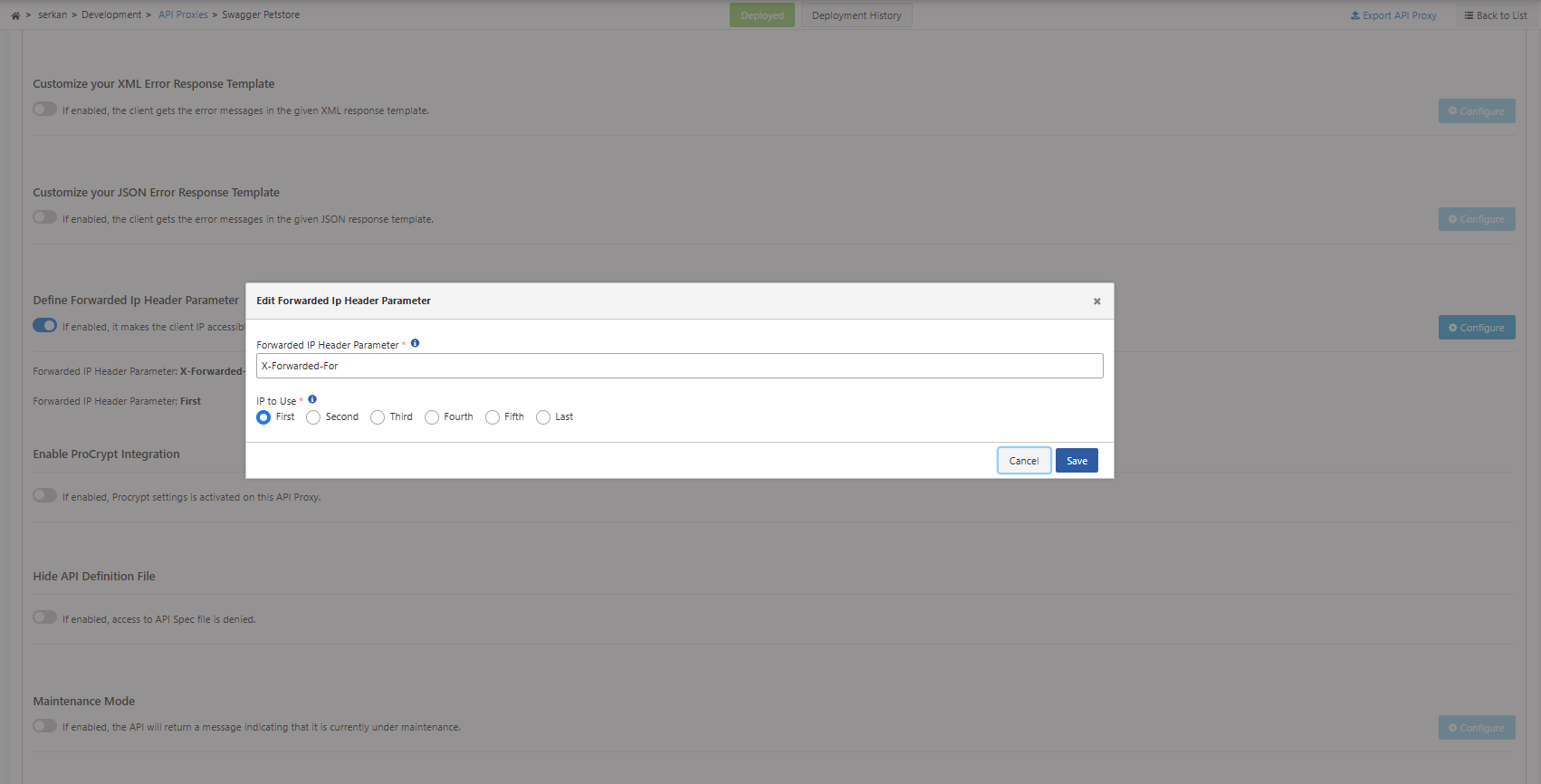Click info icon next to IP to Use
Image resolution: width=1541 pixels, height=784 pixels.
tap(312, 399)
